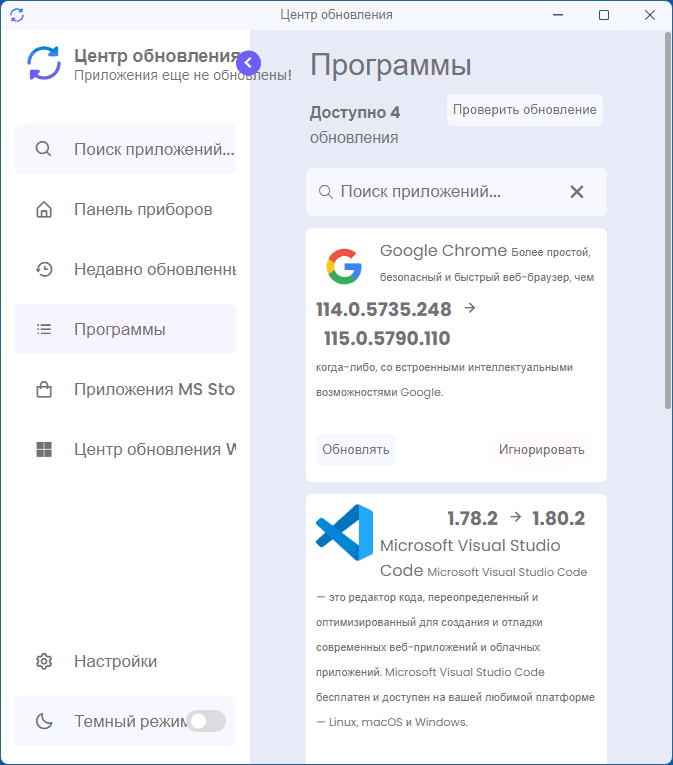Click the moon dark mode icon
The height and width of the screenshot is (765, 673).
[44, 721]
